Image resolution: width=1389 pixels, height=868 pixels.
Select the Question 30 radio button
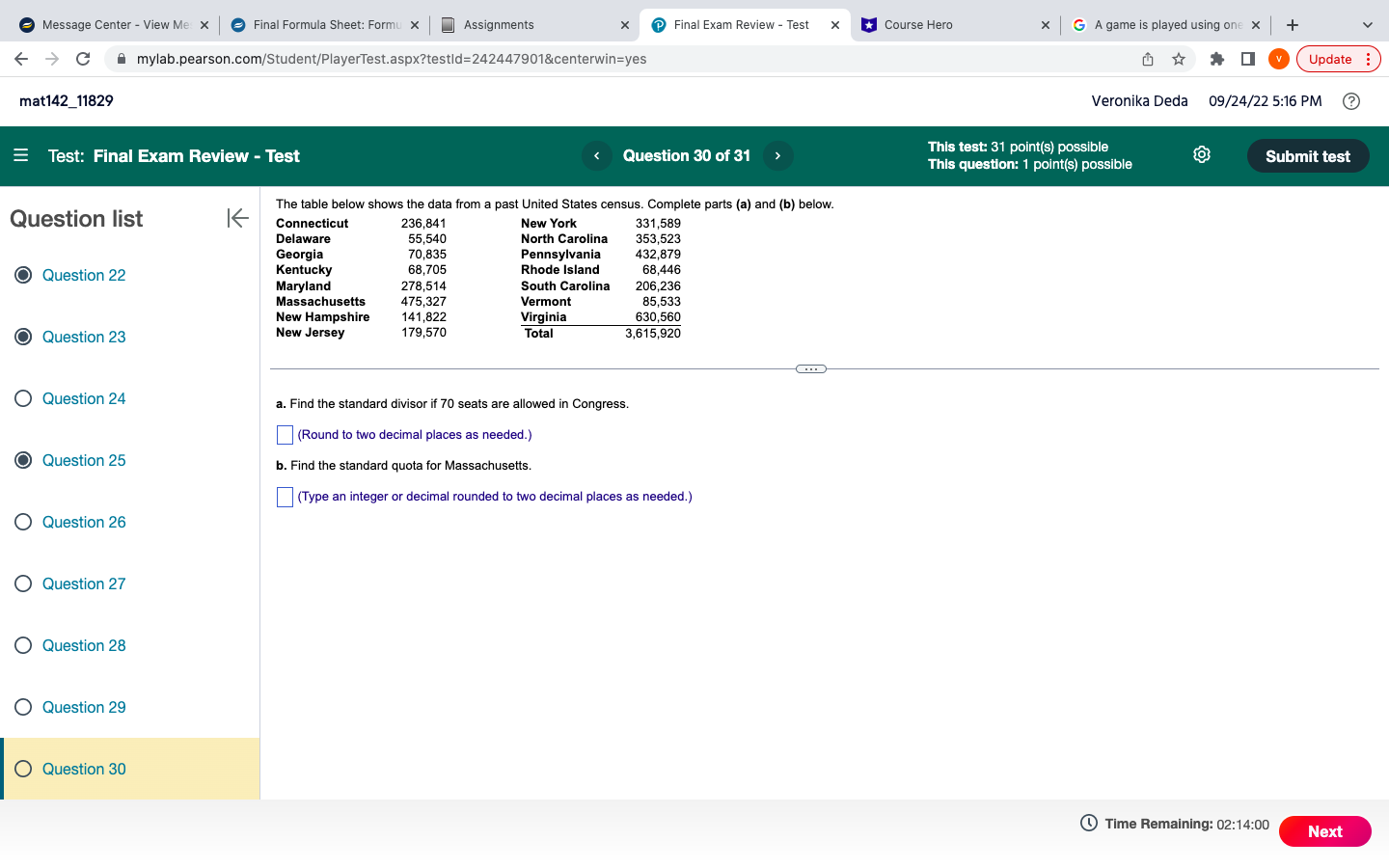pyautogui.click(x=23, y=769)
